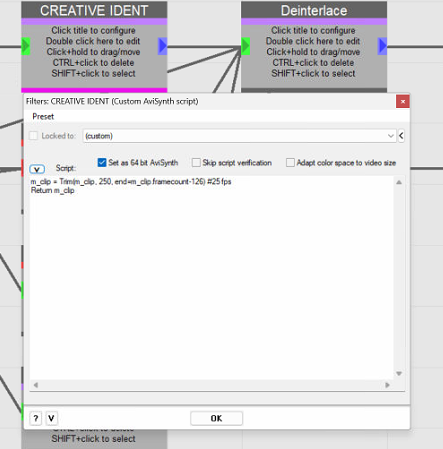Click the 'Return m_clip' script line
The width and height of the screenshot is (443, 449).
[x=52, y=190]
